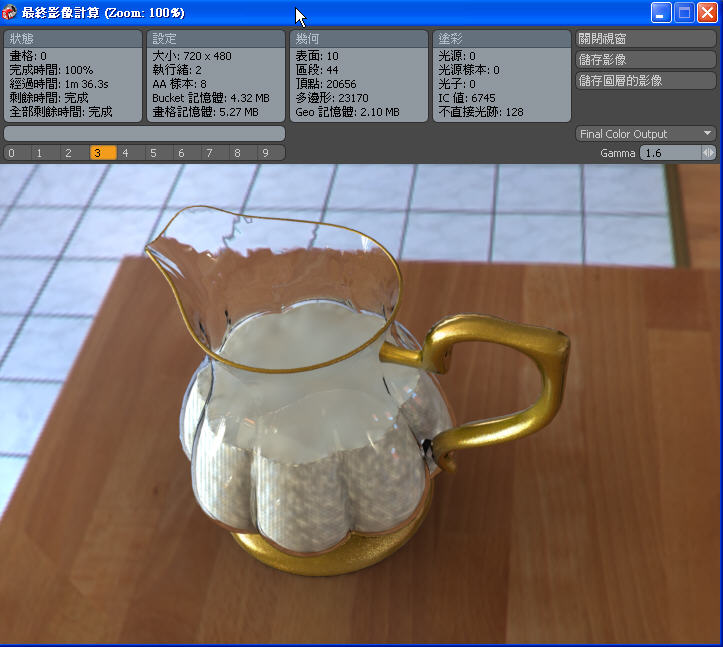The height and width of the screenshot is (647, 723).
Task: Click the '執行緒: 2' text
Action: (177, 70)
